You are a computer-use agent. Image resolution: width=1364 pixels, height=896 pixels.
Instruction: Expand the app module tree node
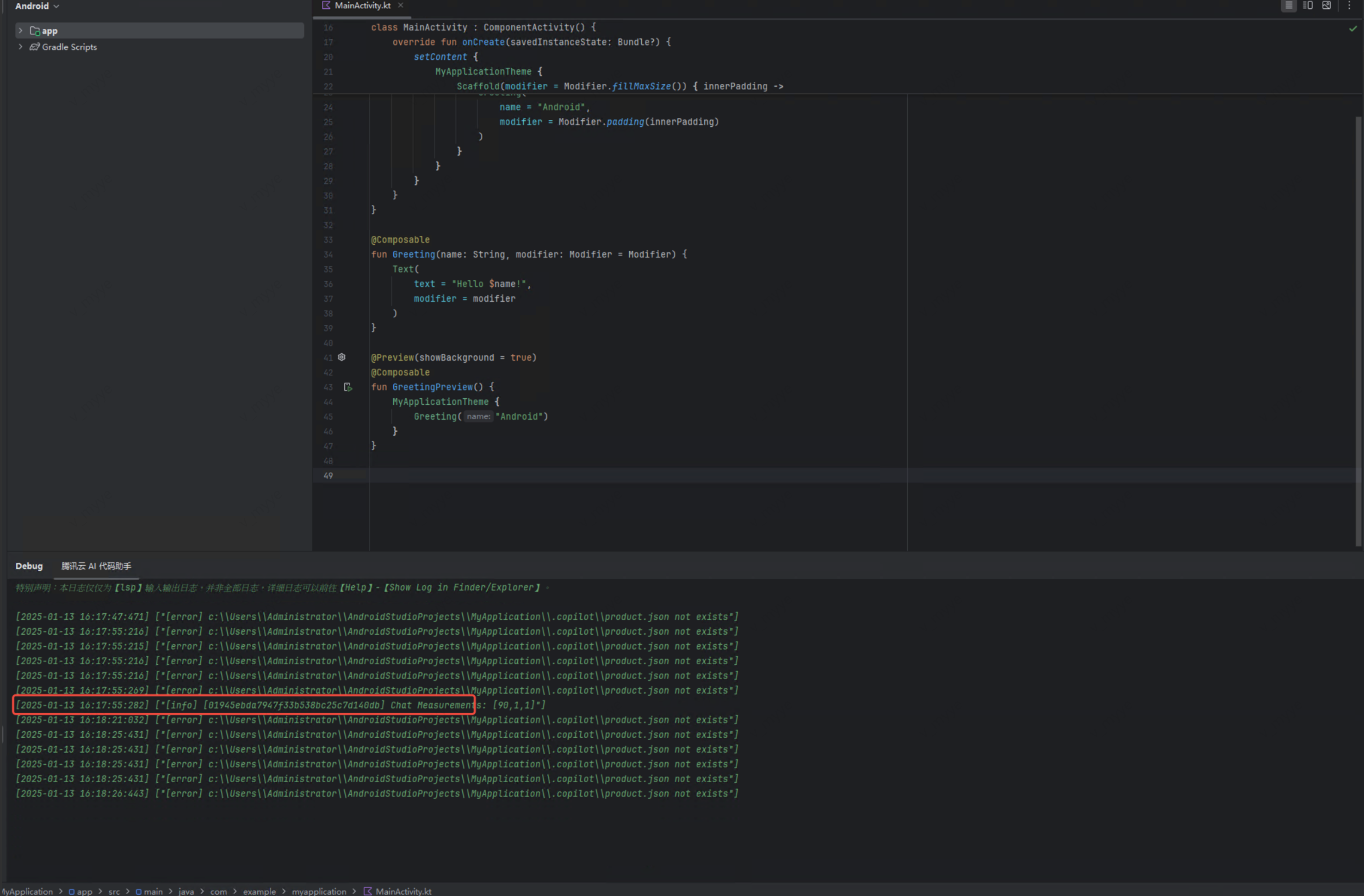(21, 31)
